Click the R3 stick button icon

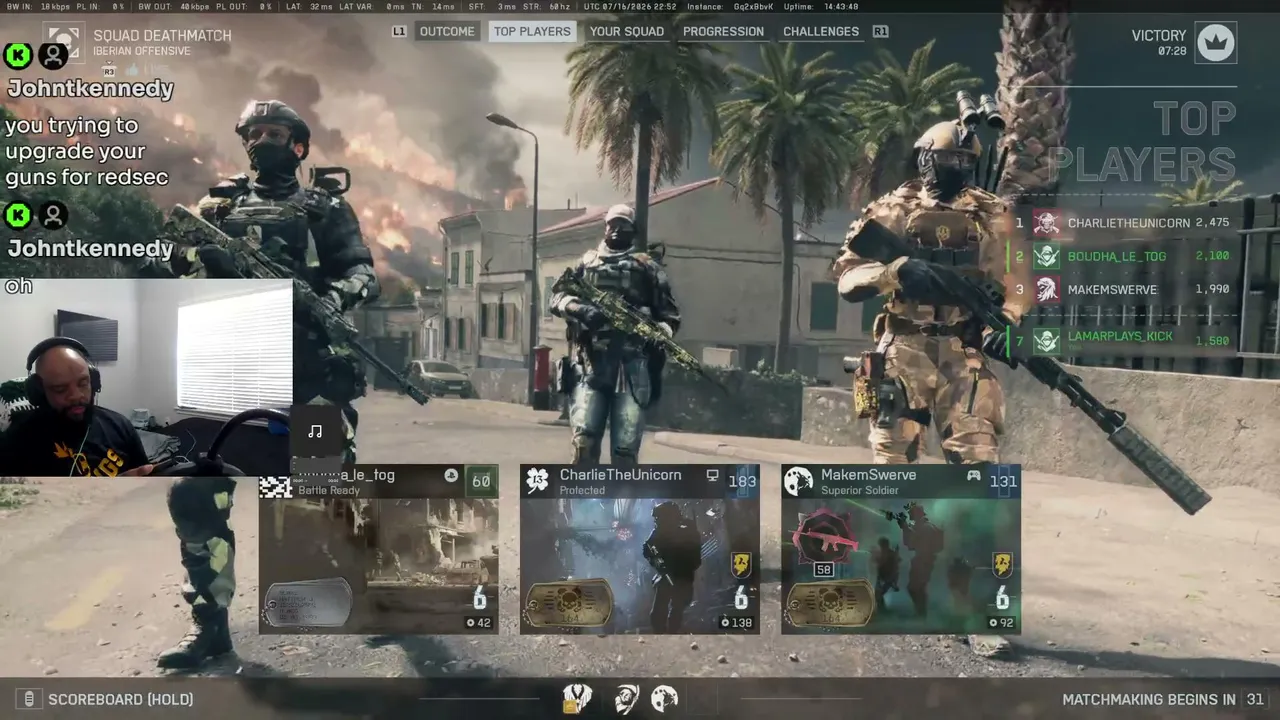[x=110, y=69]
